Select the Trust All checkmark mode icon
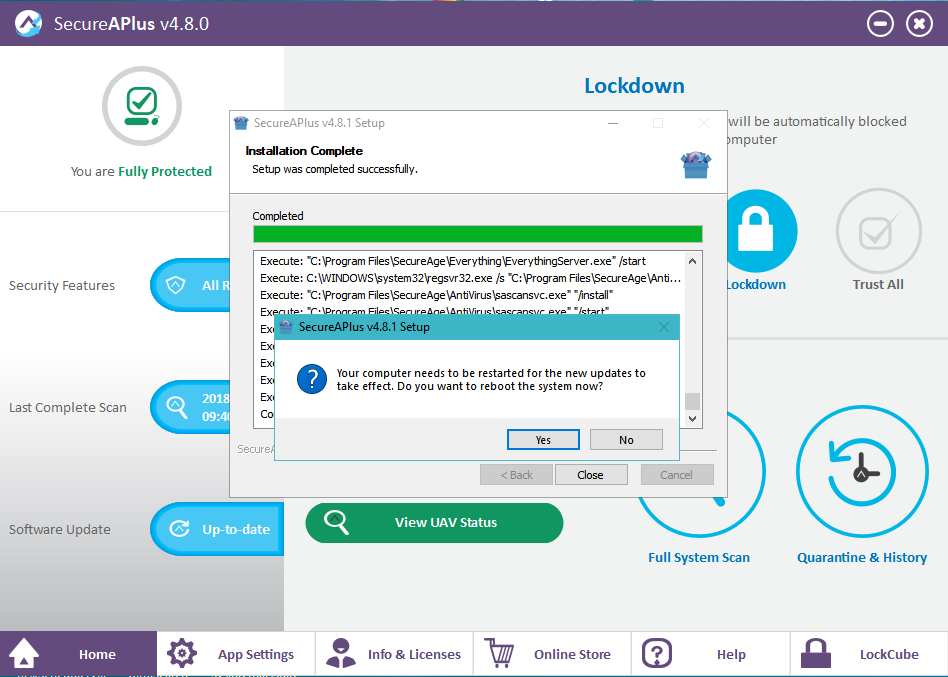 (878, 231)
